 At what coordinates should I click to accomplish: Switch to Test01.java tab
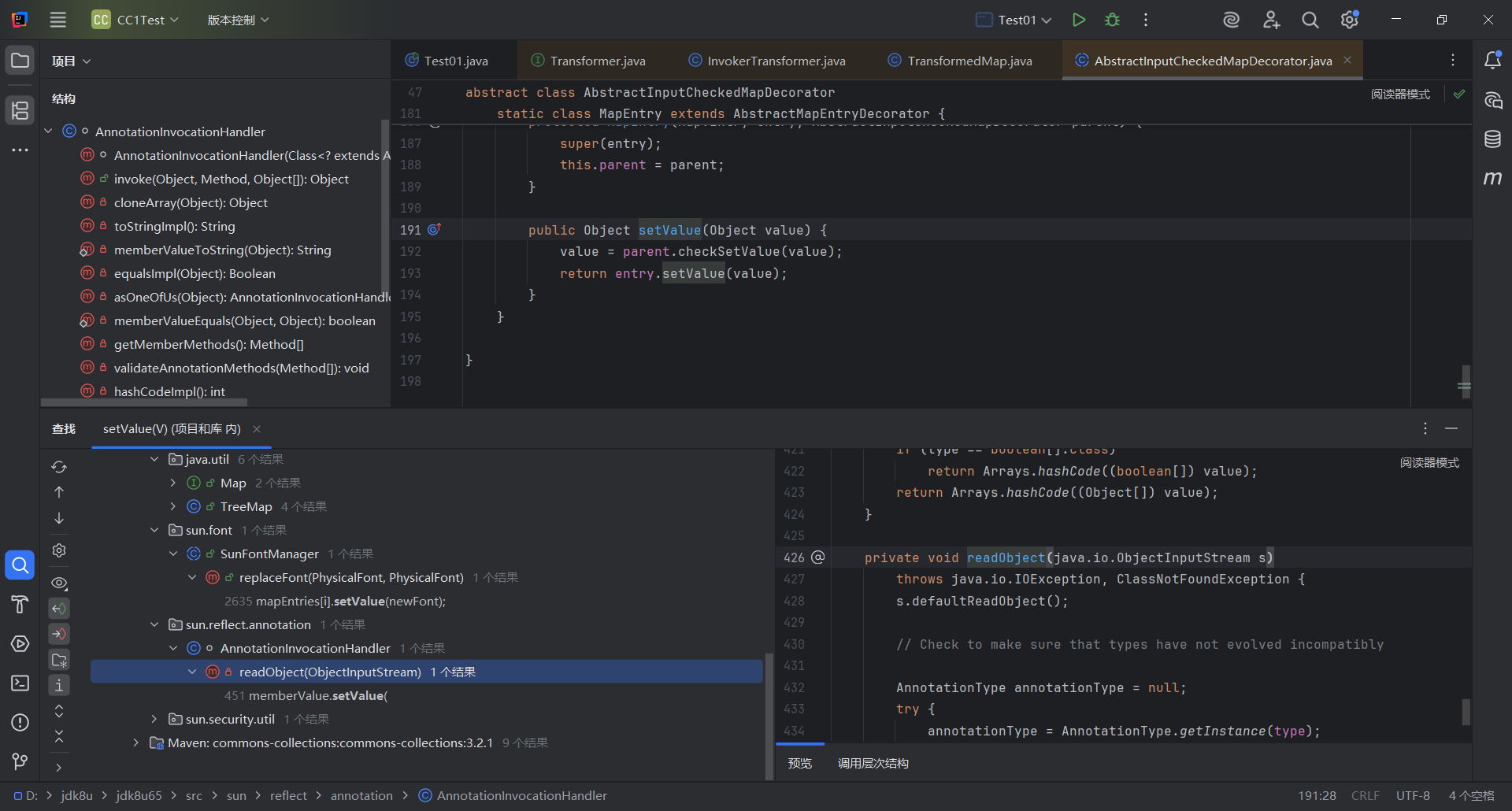click(x=447, y=61)
